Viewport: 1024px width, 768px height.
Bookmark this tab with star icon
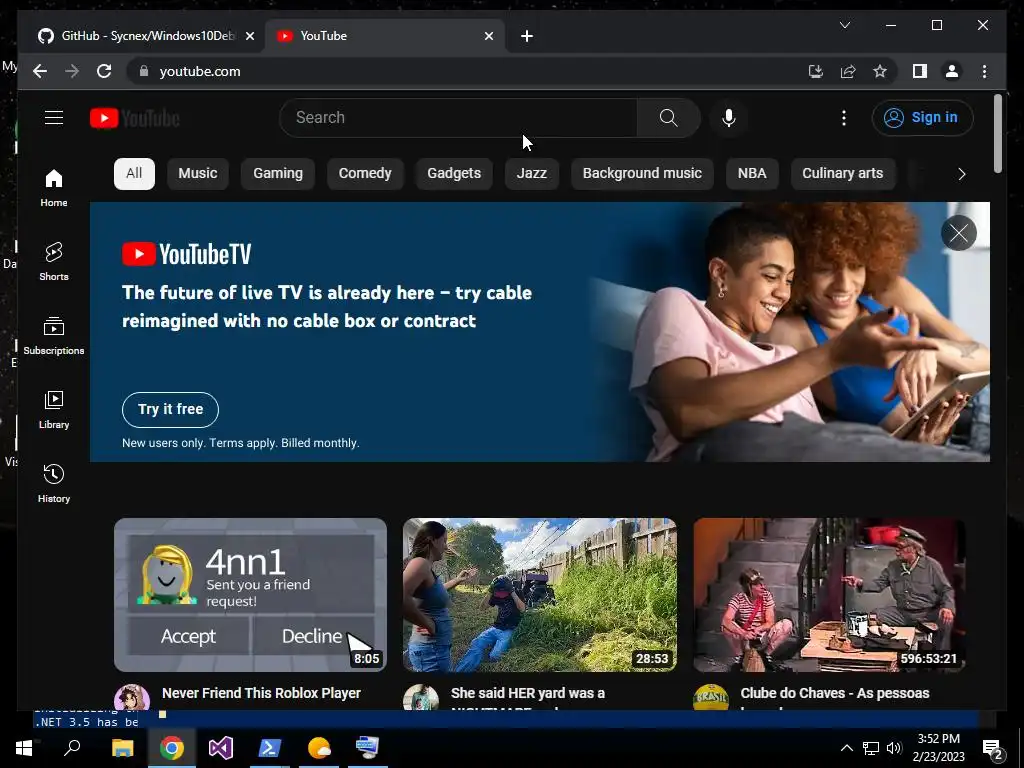coord(880,71)
